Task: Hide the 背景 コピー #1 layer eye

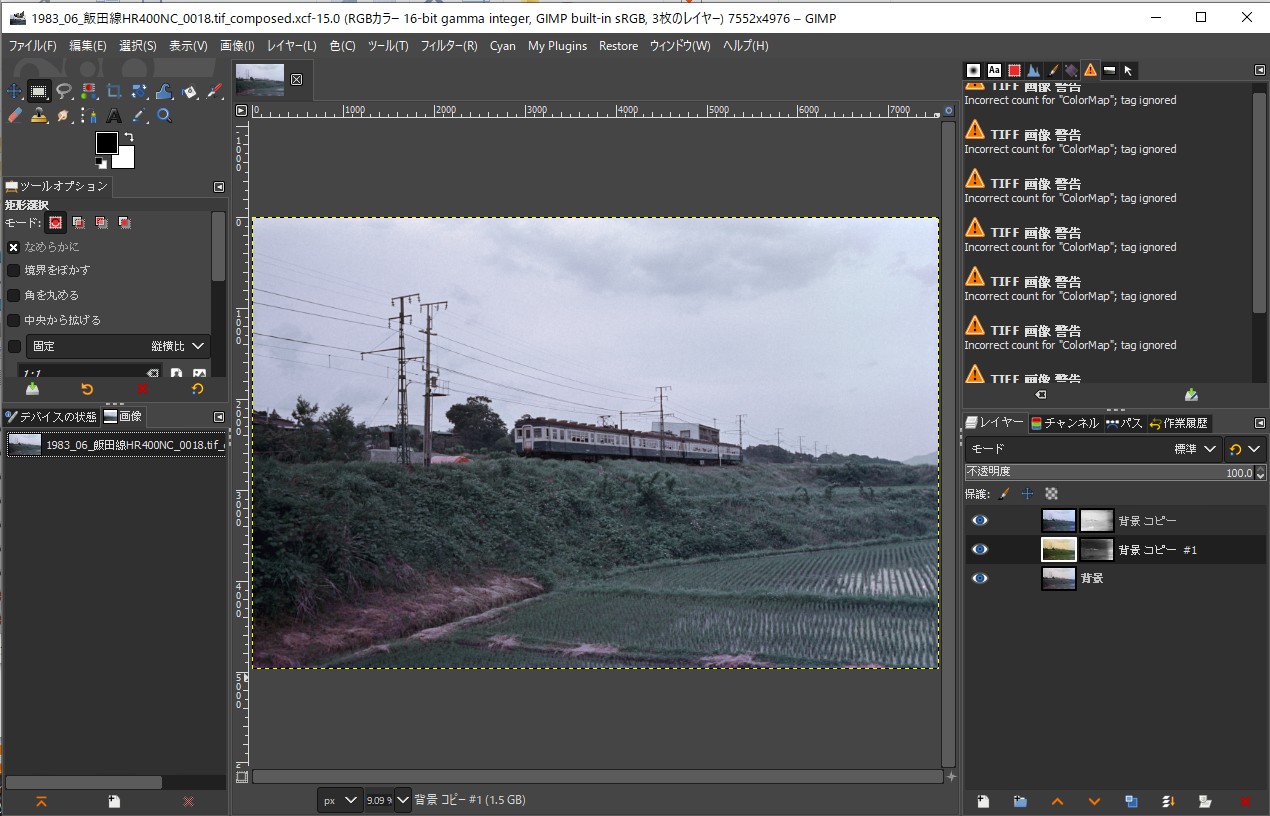Action: tap(980, 549)
